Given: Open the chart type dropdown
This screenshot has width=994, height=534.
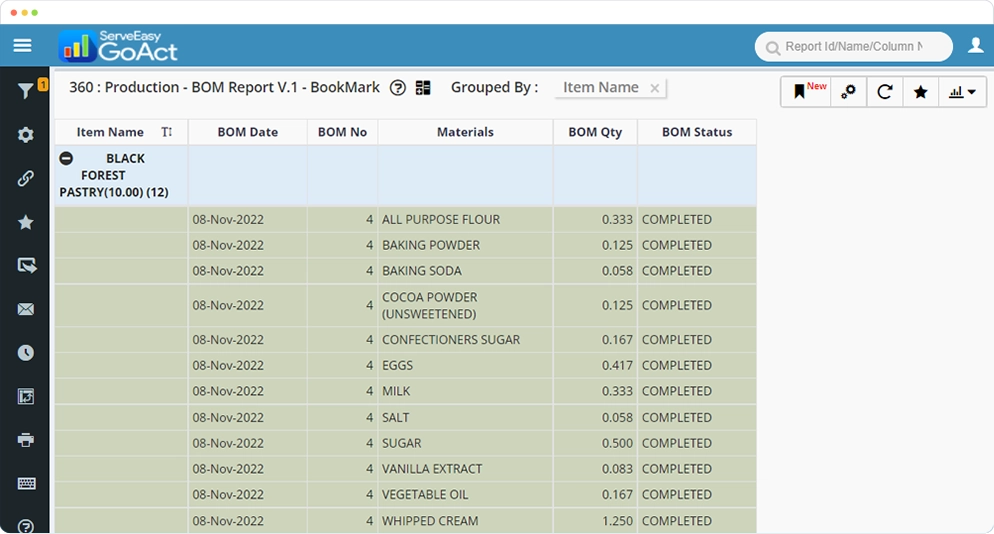Looking at the screenshot, I should tap(962, 92).
